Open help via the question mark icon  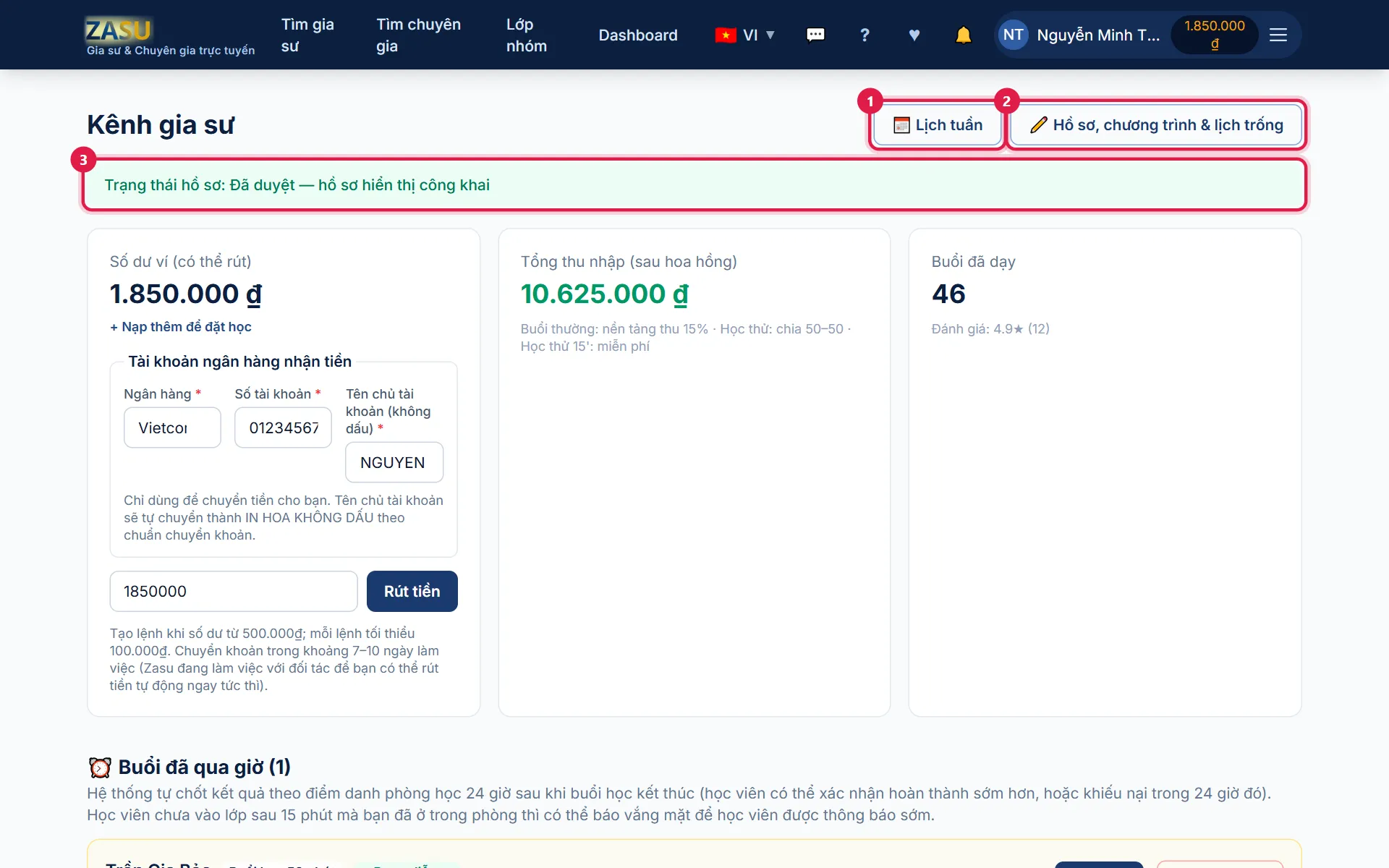(865, 35)
